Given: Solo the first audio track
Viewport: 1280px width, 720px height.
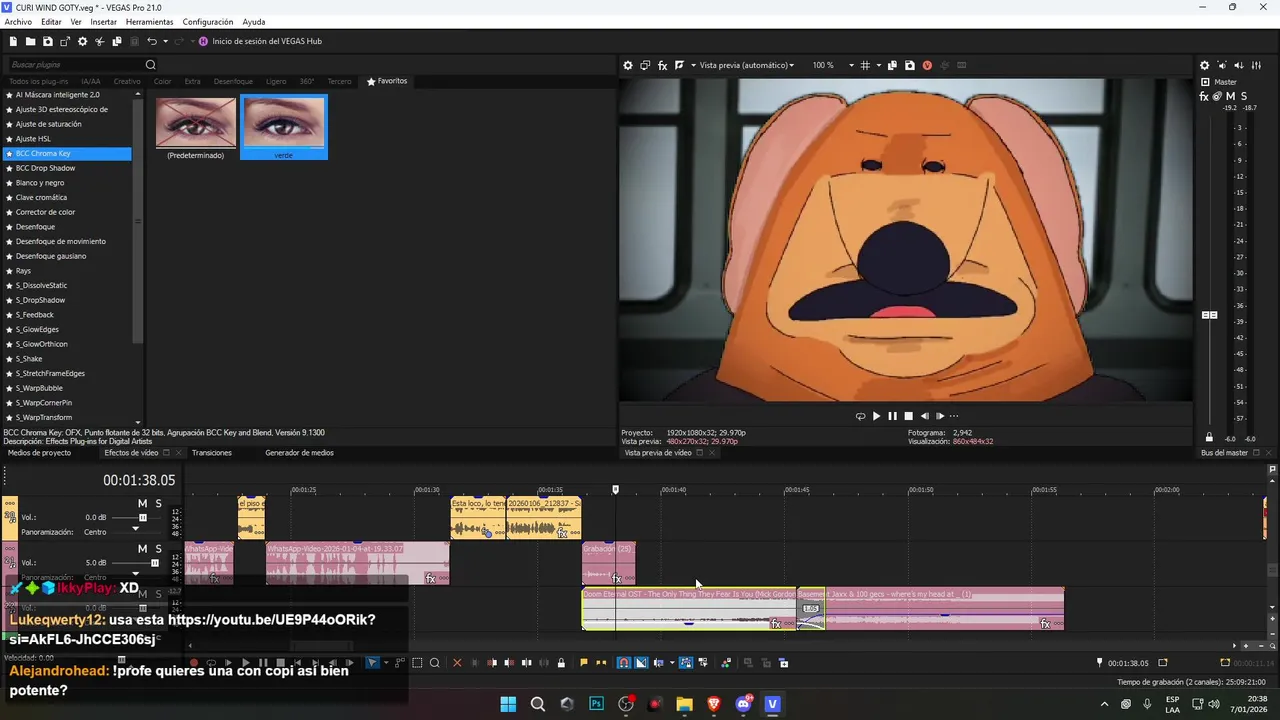Looking at the screenshot, I should coord(158,503).
